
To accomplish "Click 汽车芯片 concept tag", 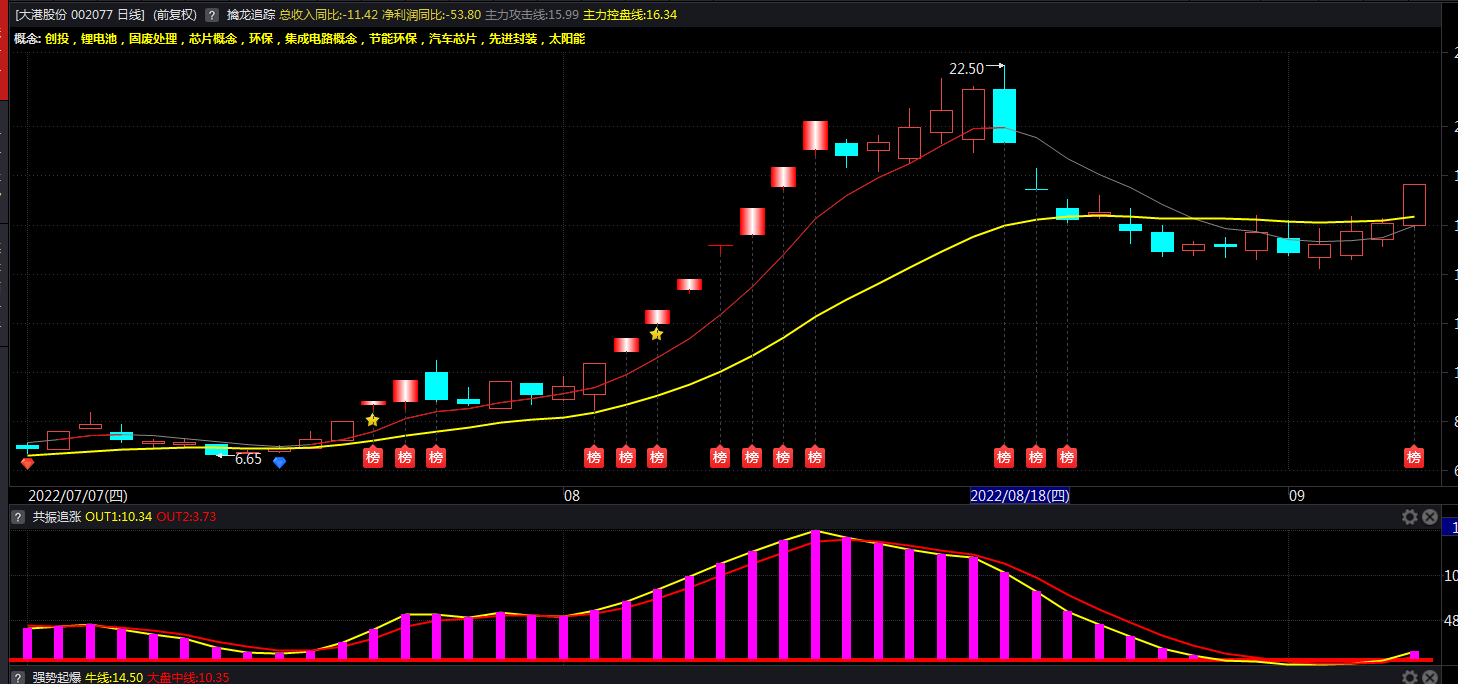I will click(453, 38).
